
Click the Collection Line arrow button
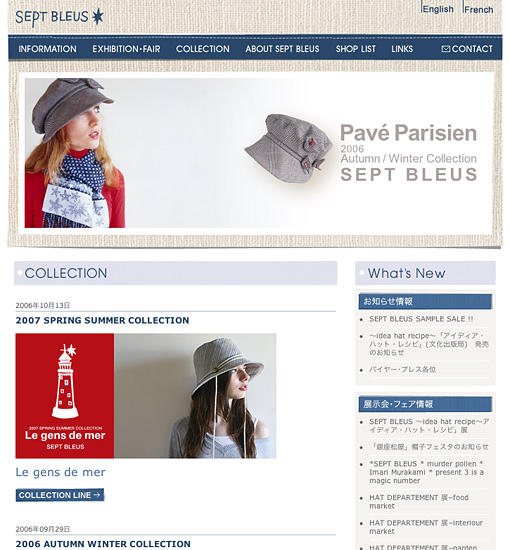(x=60, y=495)
